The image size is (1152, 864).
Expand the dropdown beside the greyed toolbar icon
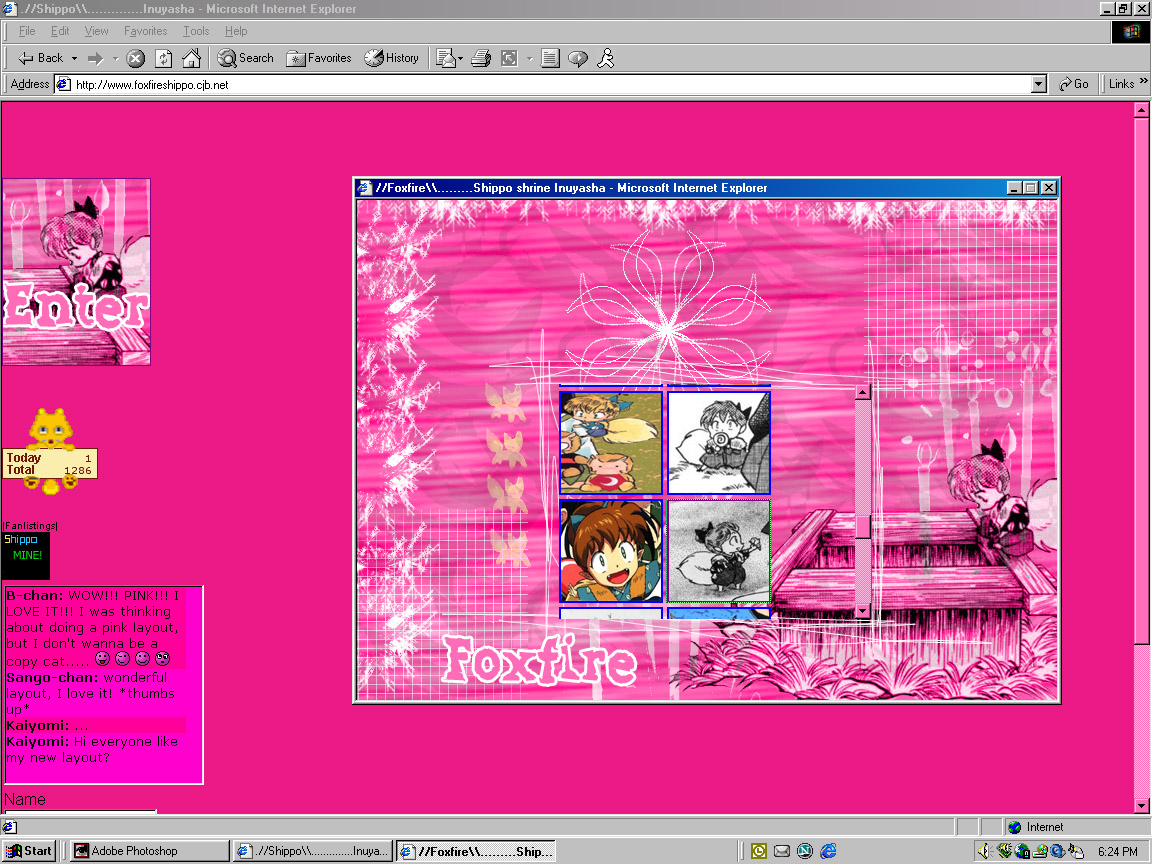pyautogui.click(x=529, y=58)
